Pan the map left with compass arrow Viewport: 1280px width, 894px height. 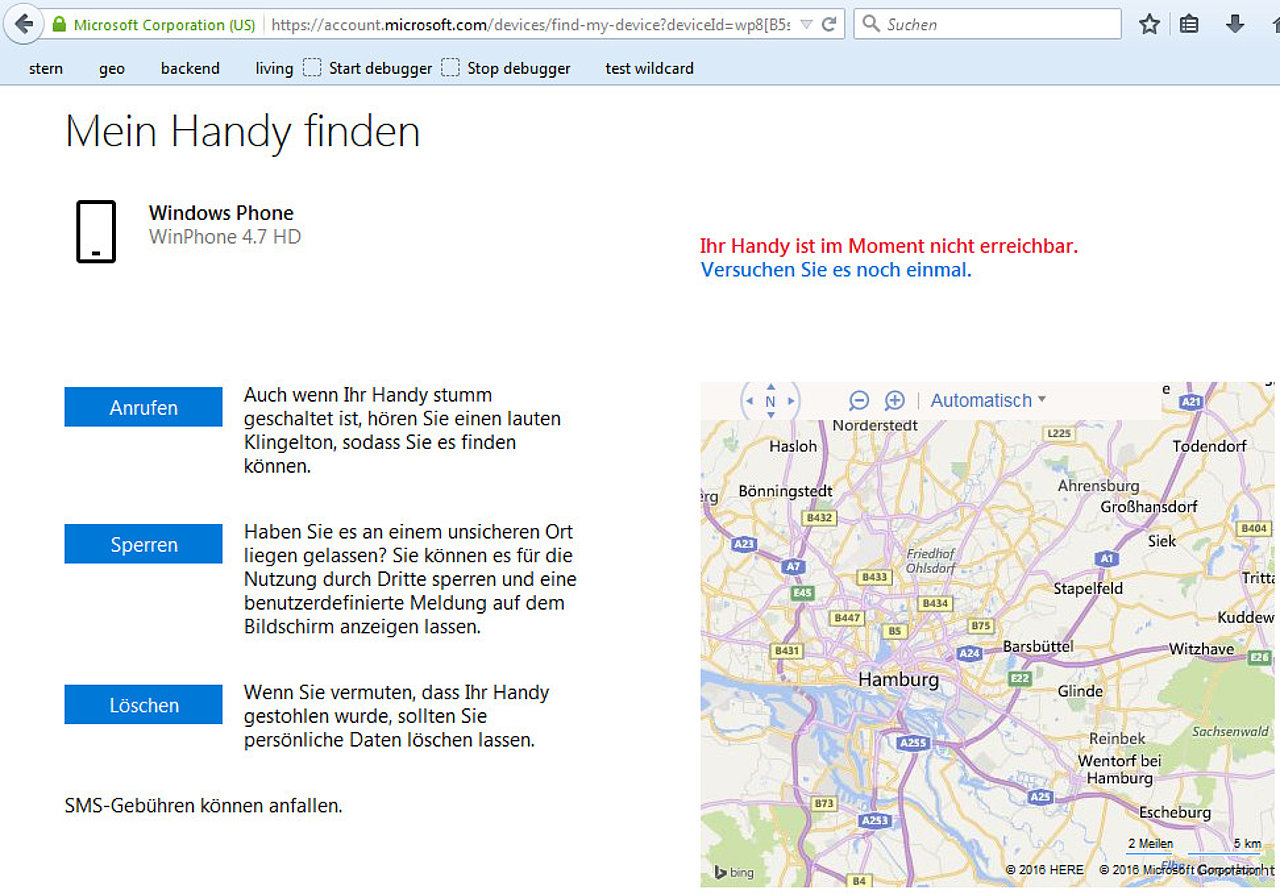[751, 401]
